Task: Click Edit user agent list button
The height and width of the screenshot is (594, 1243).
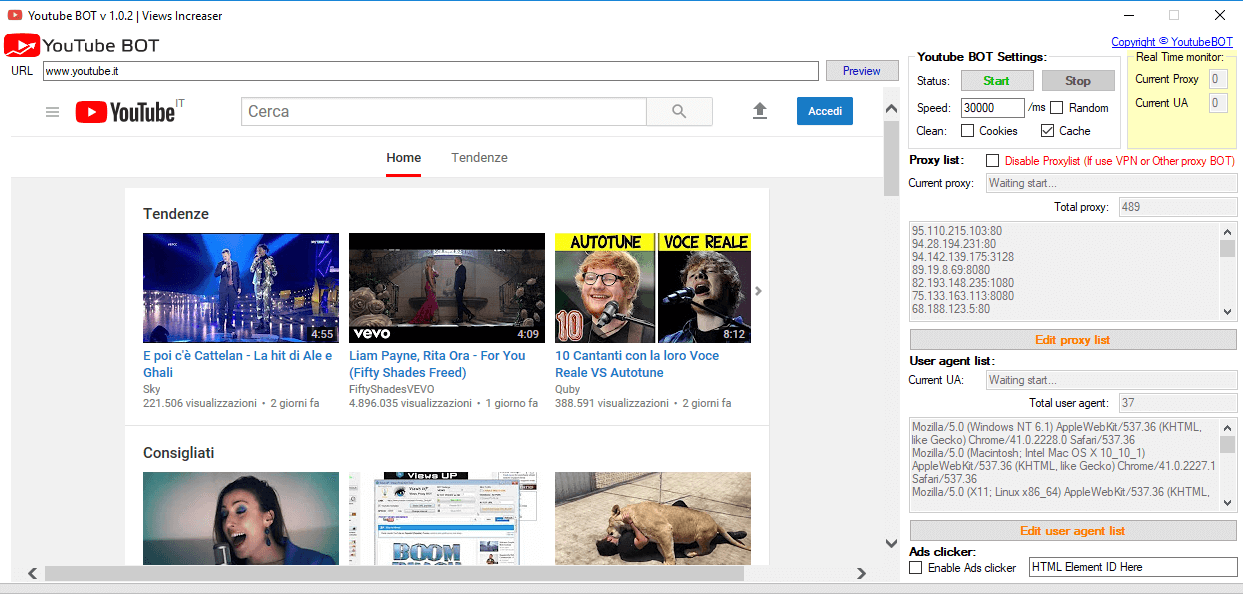Action: pos(1073,531)
